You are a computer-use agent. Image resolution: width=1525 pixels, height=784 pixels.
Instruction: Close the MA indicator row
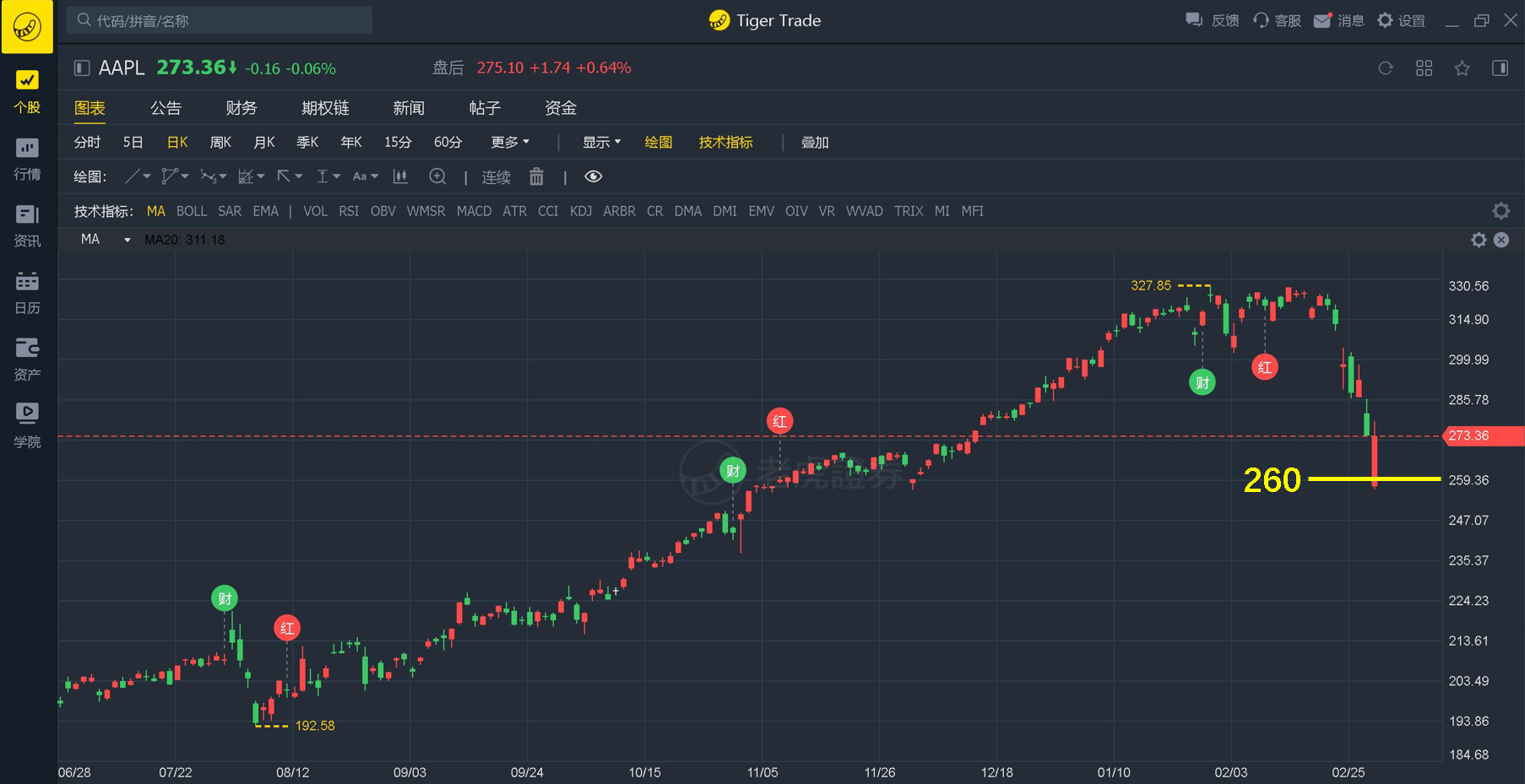tap(1501, 240)
